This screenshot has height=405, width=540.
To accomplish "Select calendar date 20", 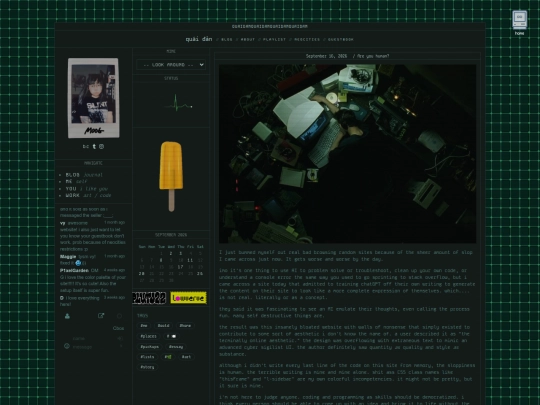I will click(142, 274).
